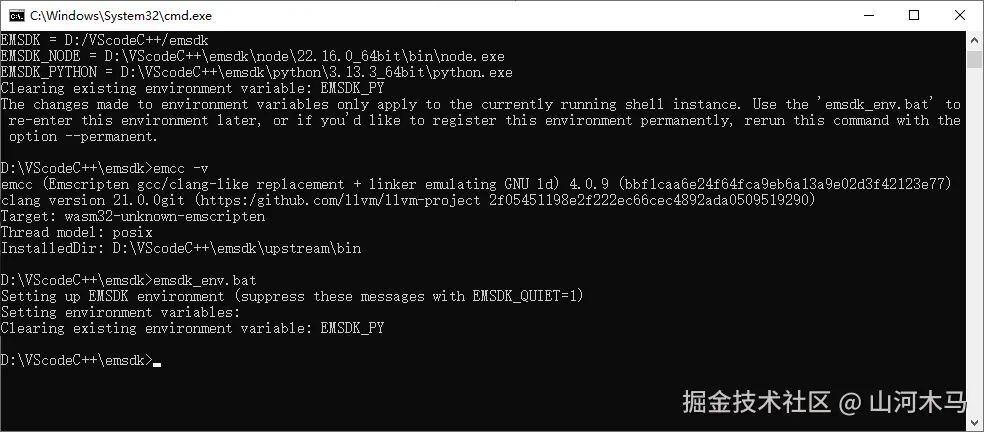Viewport: 984px width, 432px height.
Task: Click the 'Target: wasm32-unknown-emscripten' line
Action: 132,217
